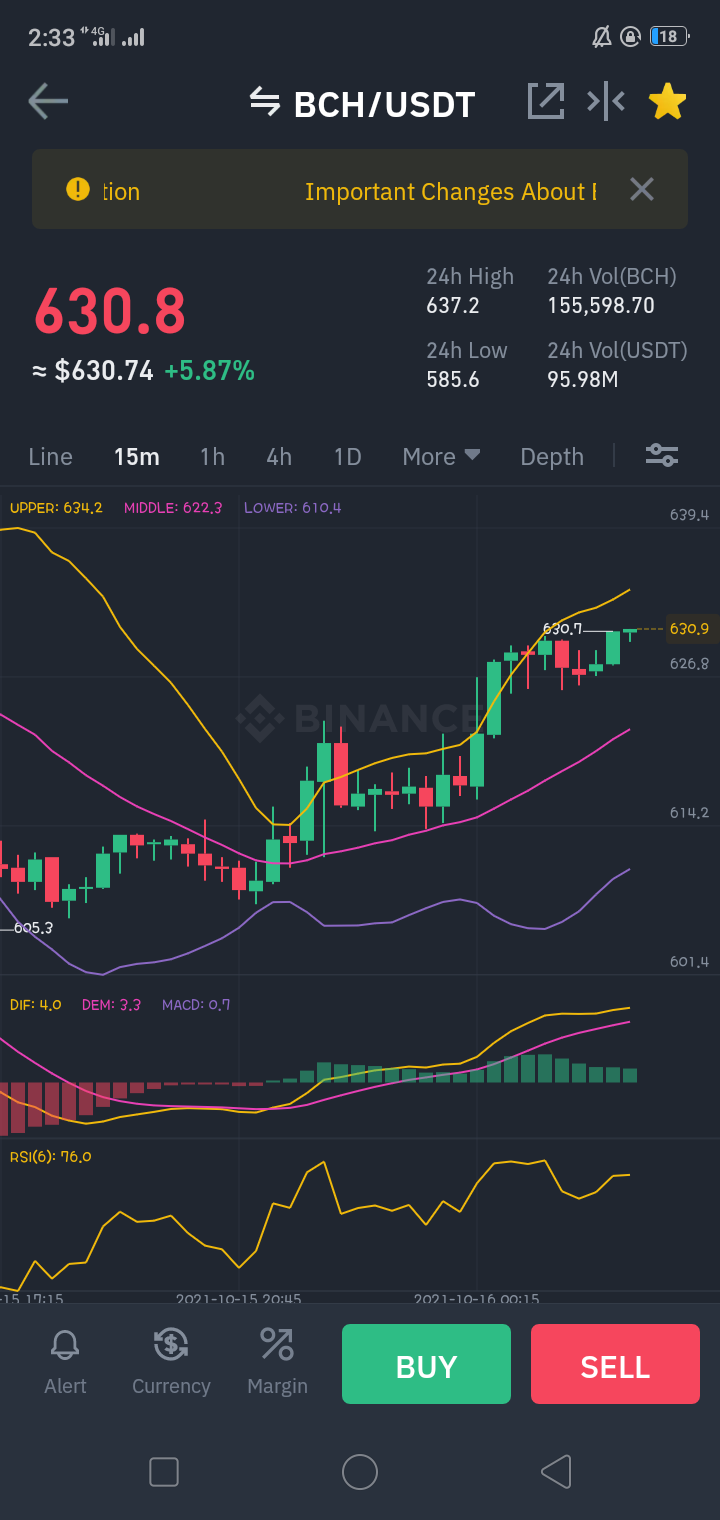
Task: Tap the red SELL button
Action: click(615, 1364)
